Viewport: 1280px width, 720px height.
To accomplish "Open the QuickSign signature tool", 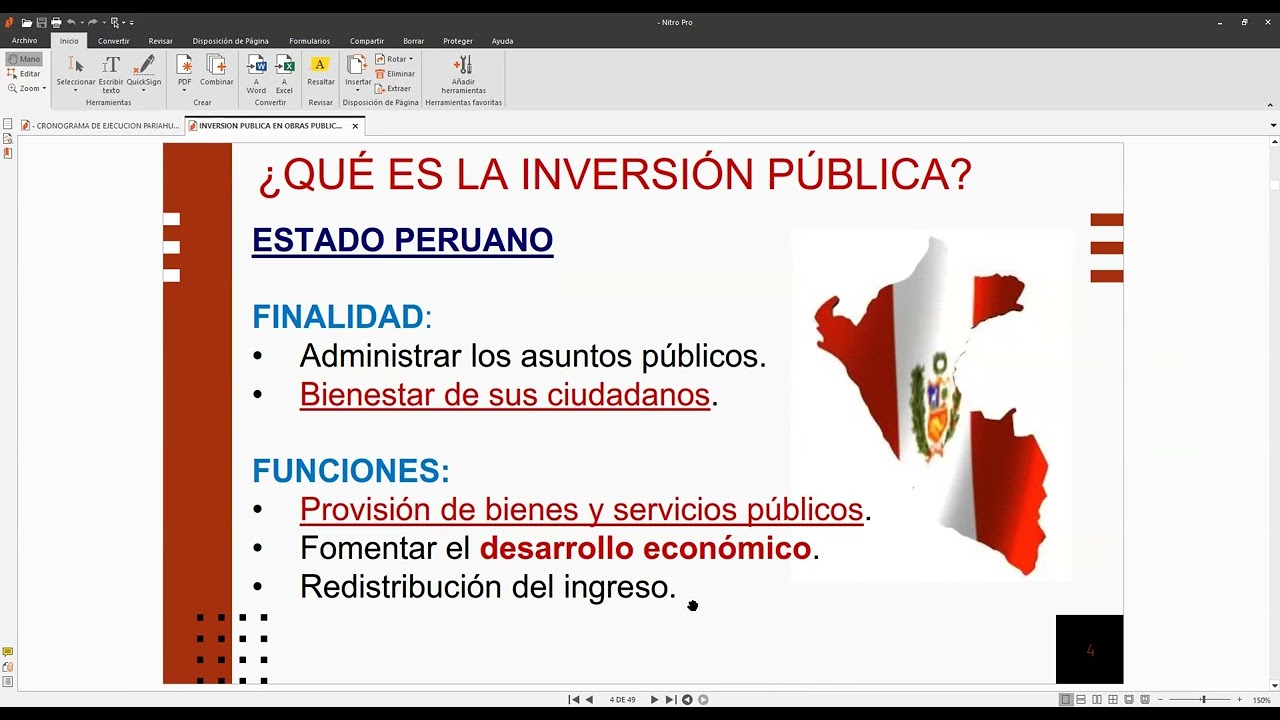I will [x=144, y=75].
